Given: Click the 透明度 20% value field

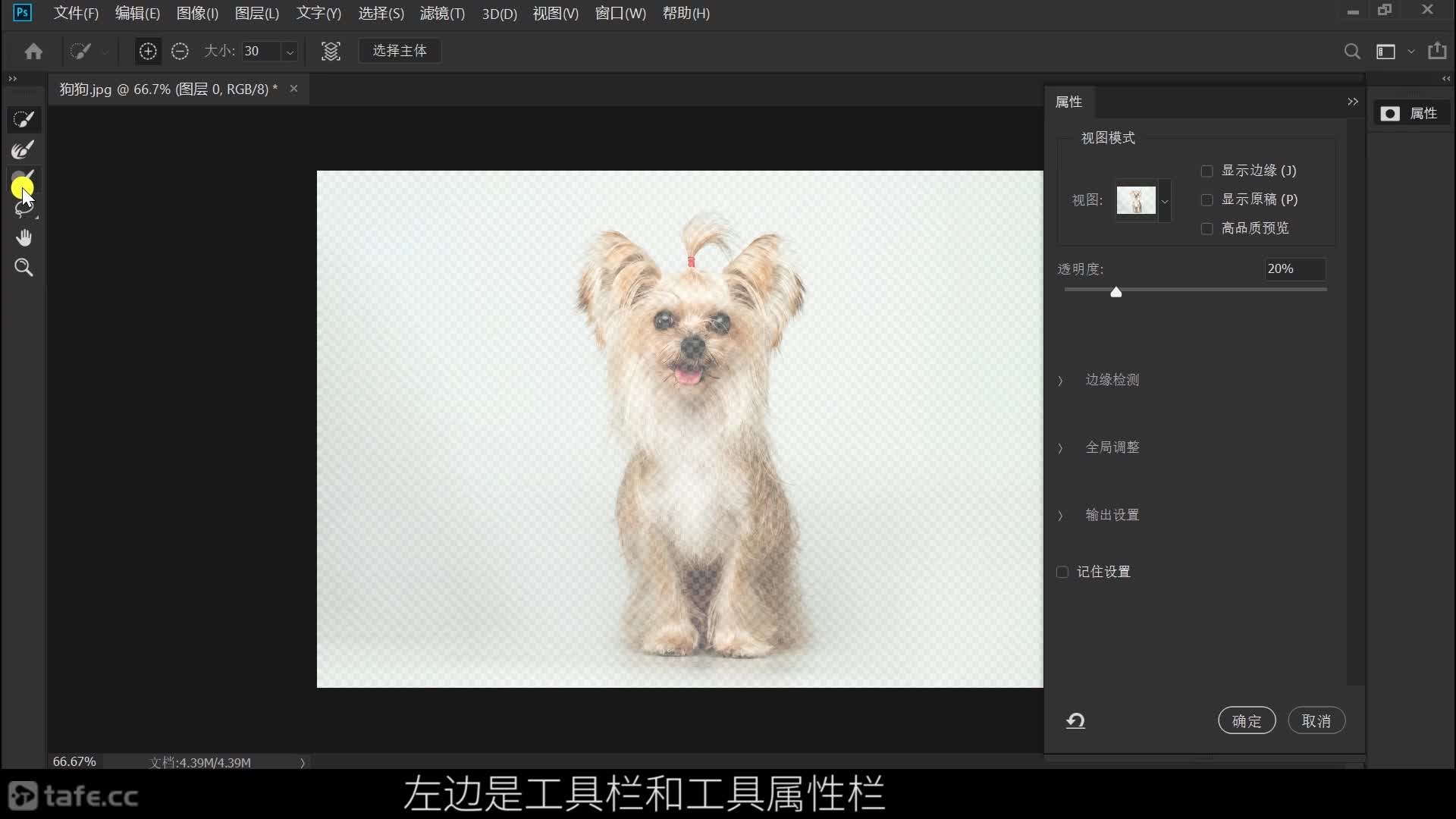Looking at the screenshot, I should [x=1295, y=268].
